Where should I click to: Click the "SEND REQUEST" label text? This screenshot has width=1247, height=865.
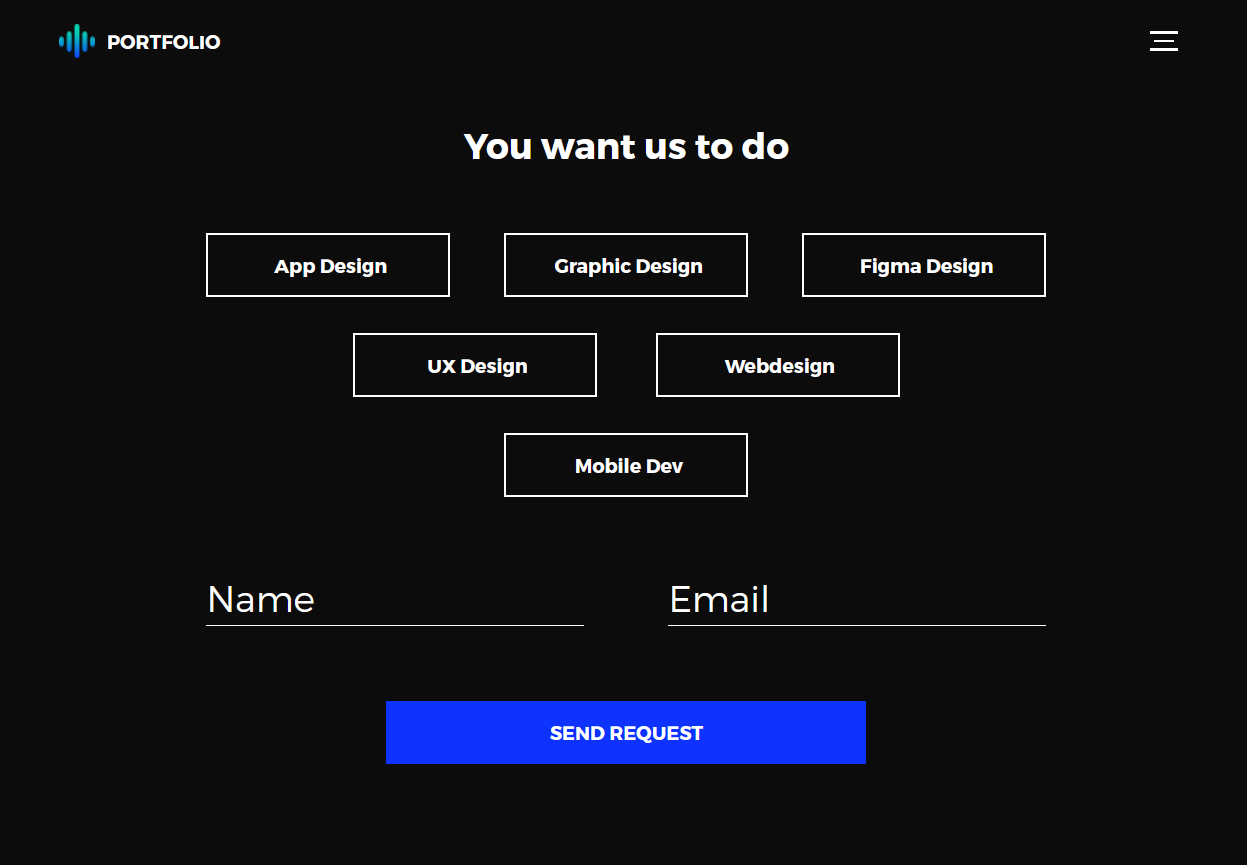[x=626, y=733]
